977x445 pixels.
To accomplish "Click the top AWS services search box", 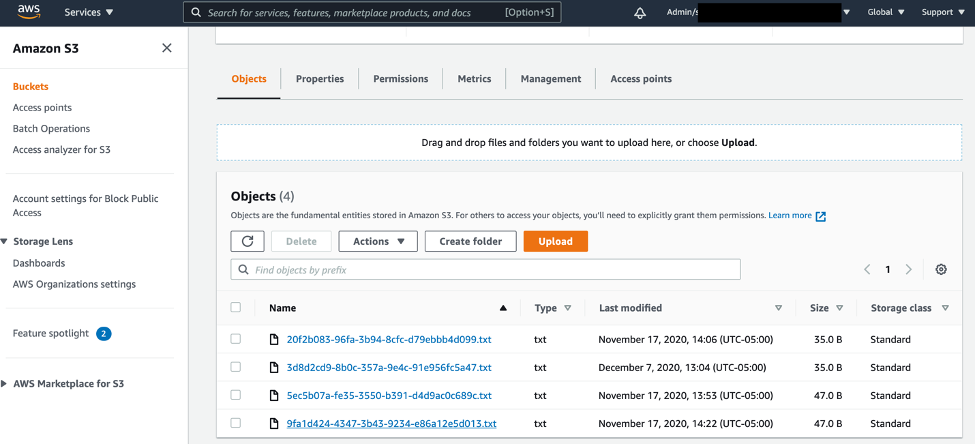I will click(x=372, y=12).
